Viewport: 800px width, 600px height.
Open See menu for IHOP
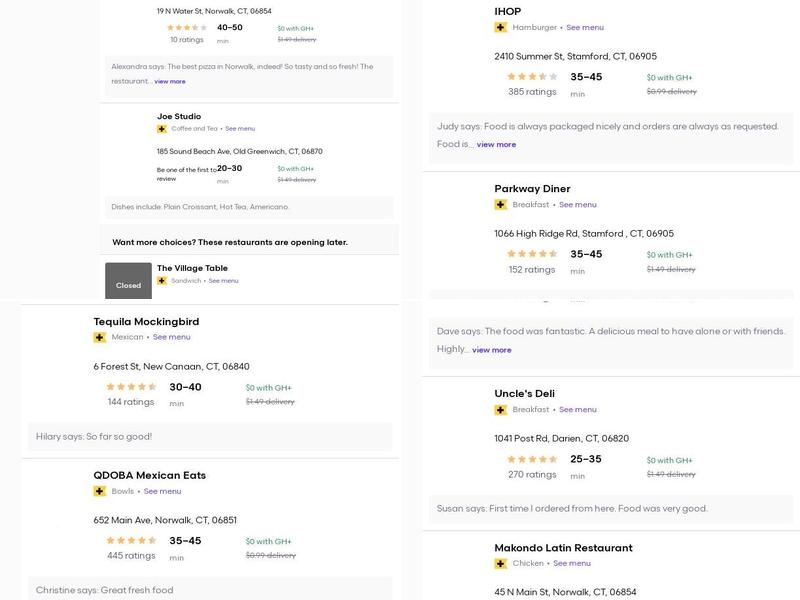pyautogui.click(x=585, y=28)
